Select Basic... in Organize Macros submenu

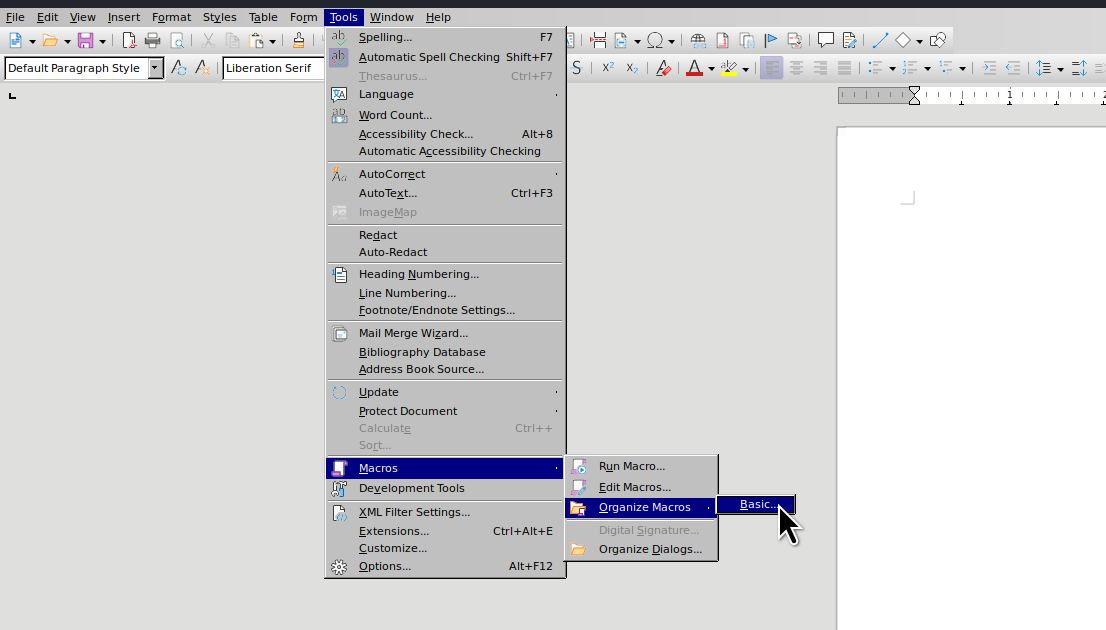[x=756, y=505]
